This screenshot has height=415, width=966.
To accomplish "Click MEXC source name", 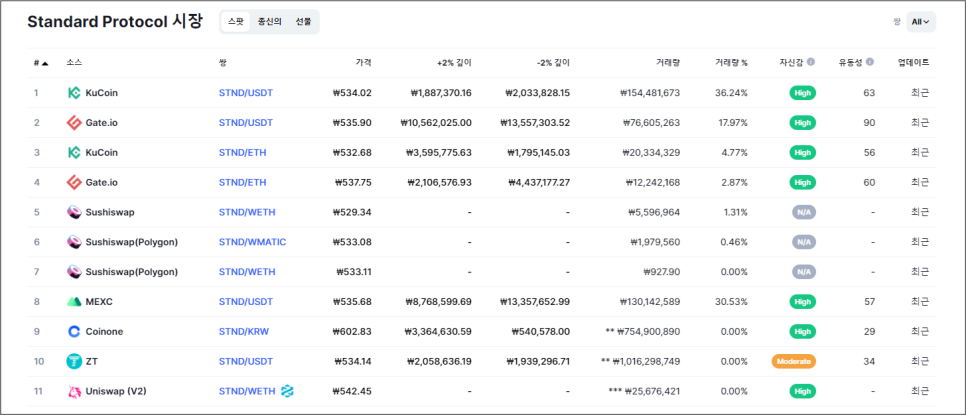I will [99, 302].
